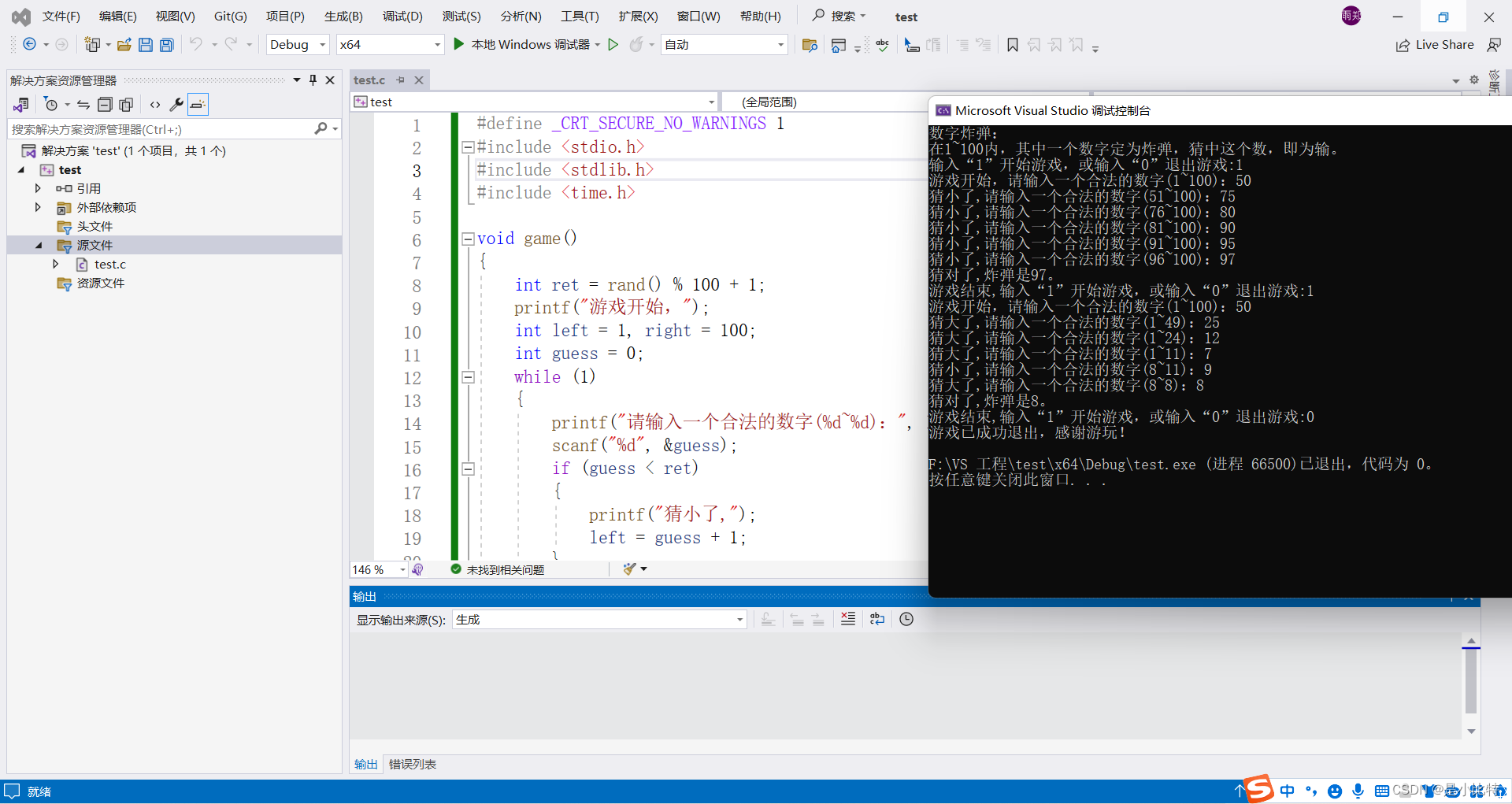1512x804 pixels.
Task: Switch views in Solution Explorer toolbar
Action: 21,105
